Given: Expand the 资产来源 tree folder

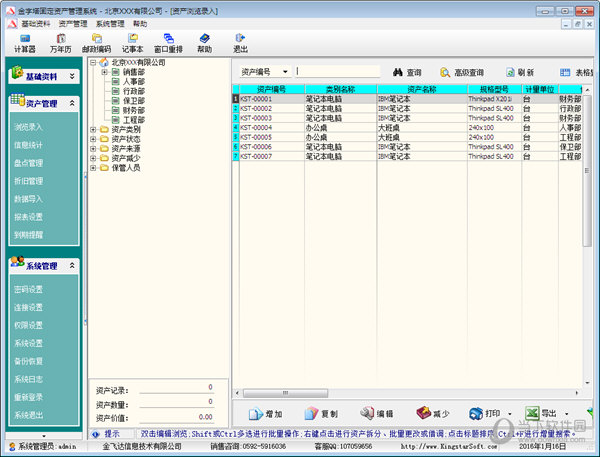Looking at the screenshot, I should (x=93, y=149).
